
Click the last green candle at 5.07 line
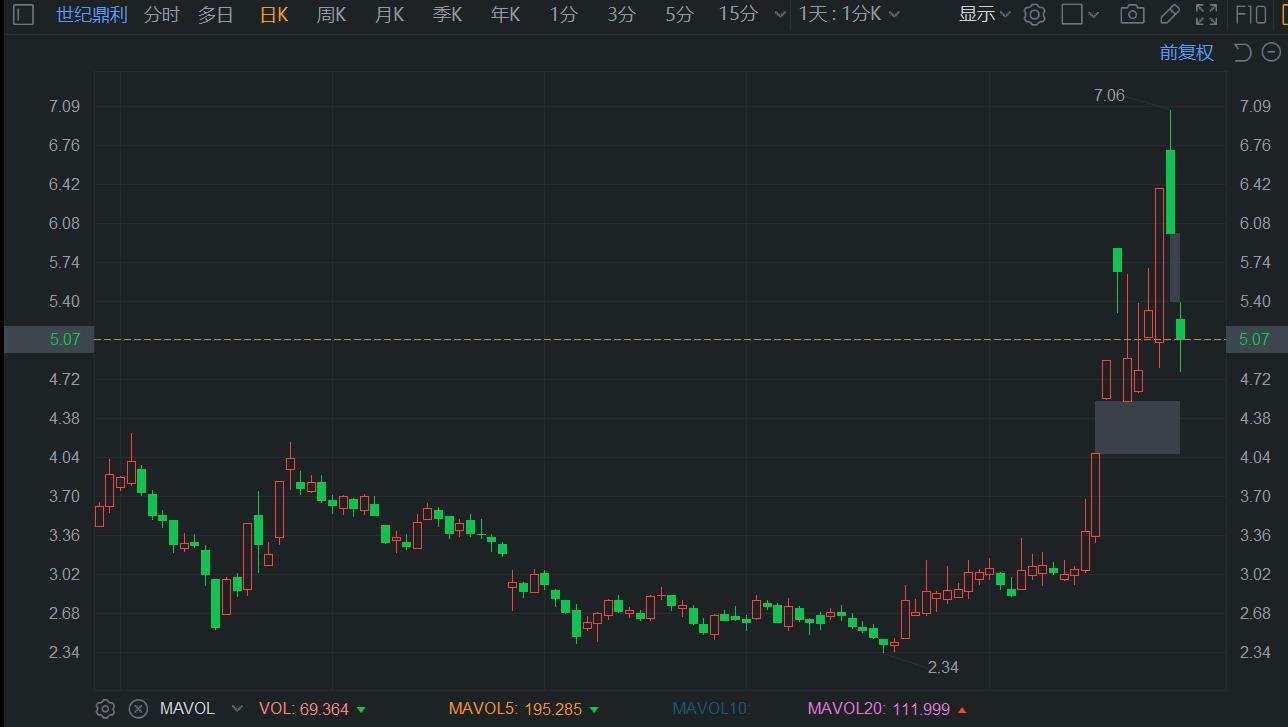(x=1180, y=329)
